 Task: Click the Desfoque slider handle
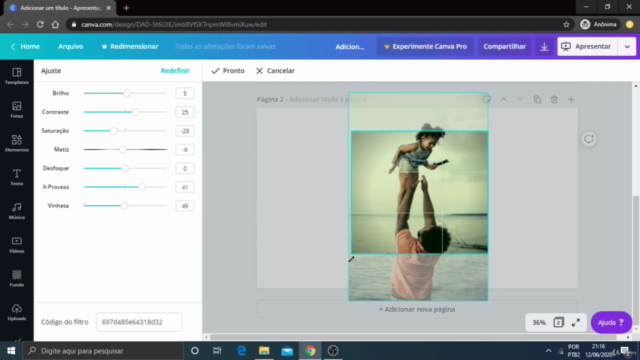[x=125, y=168]
